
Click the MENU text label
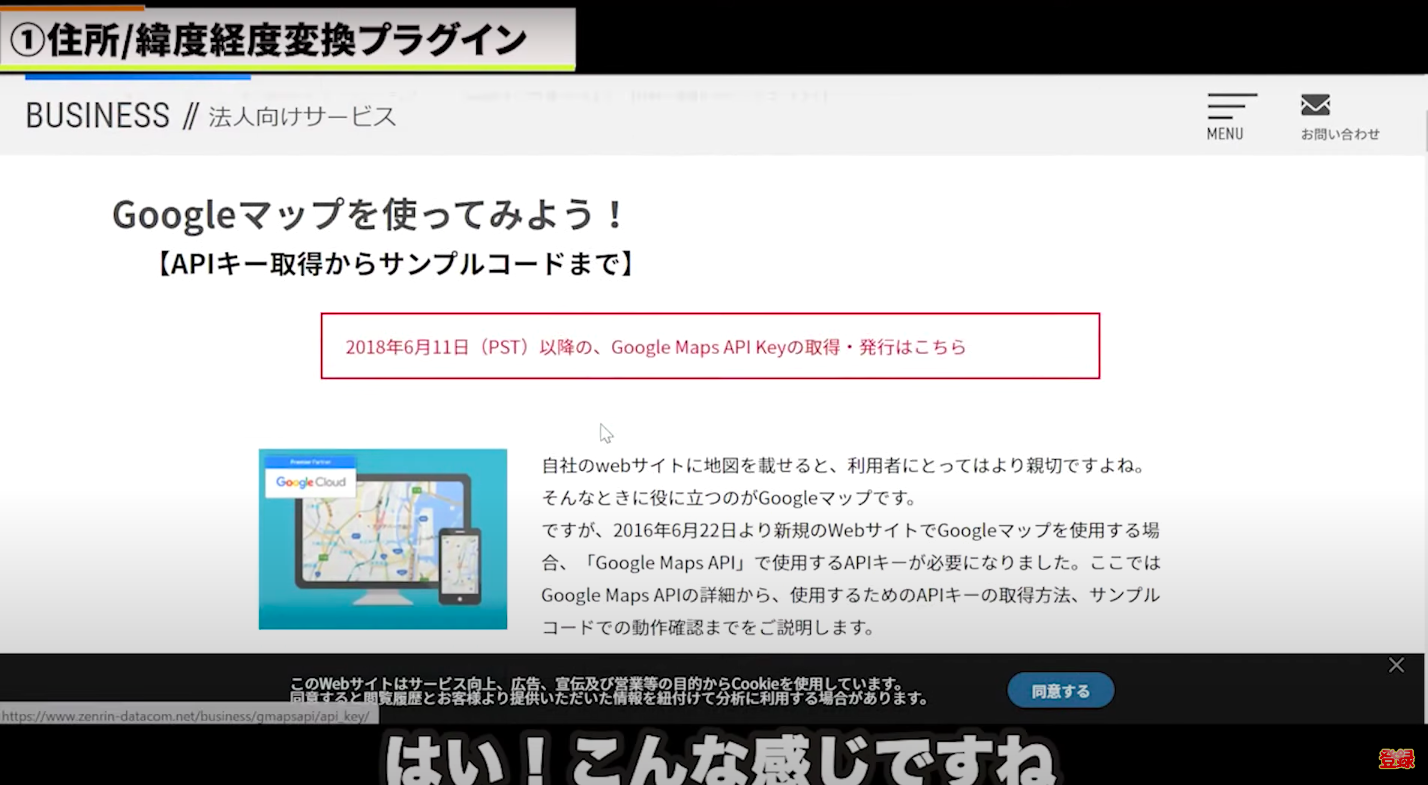pyautogui.click(x=1225, y=134)
